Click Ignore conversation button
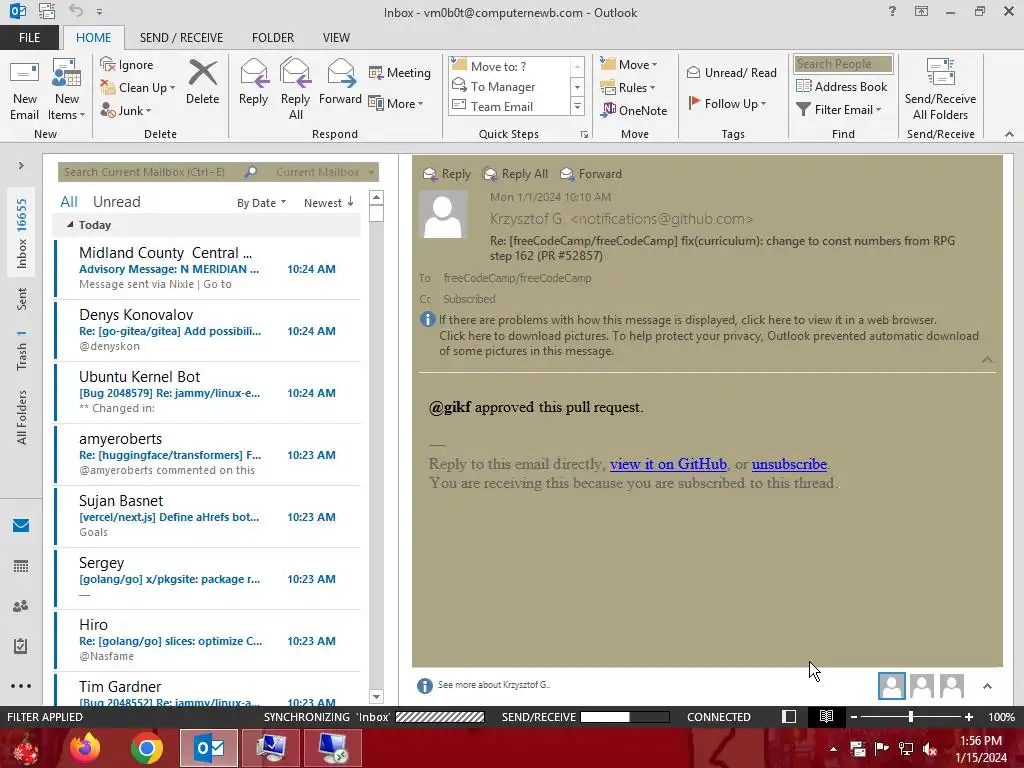 click(x=127, y=65)
